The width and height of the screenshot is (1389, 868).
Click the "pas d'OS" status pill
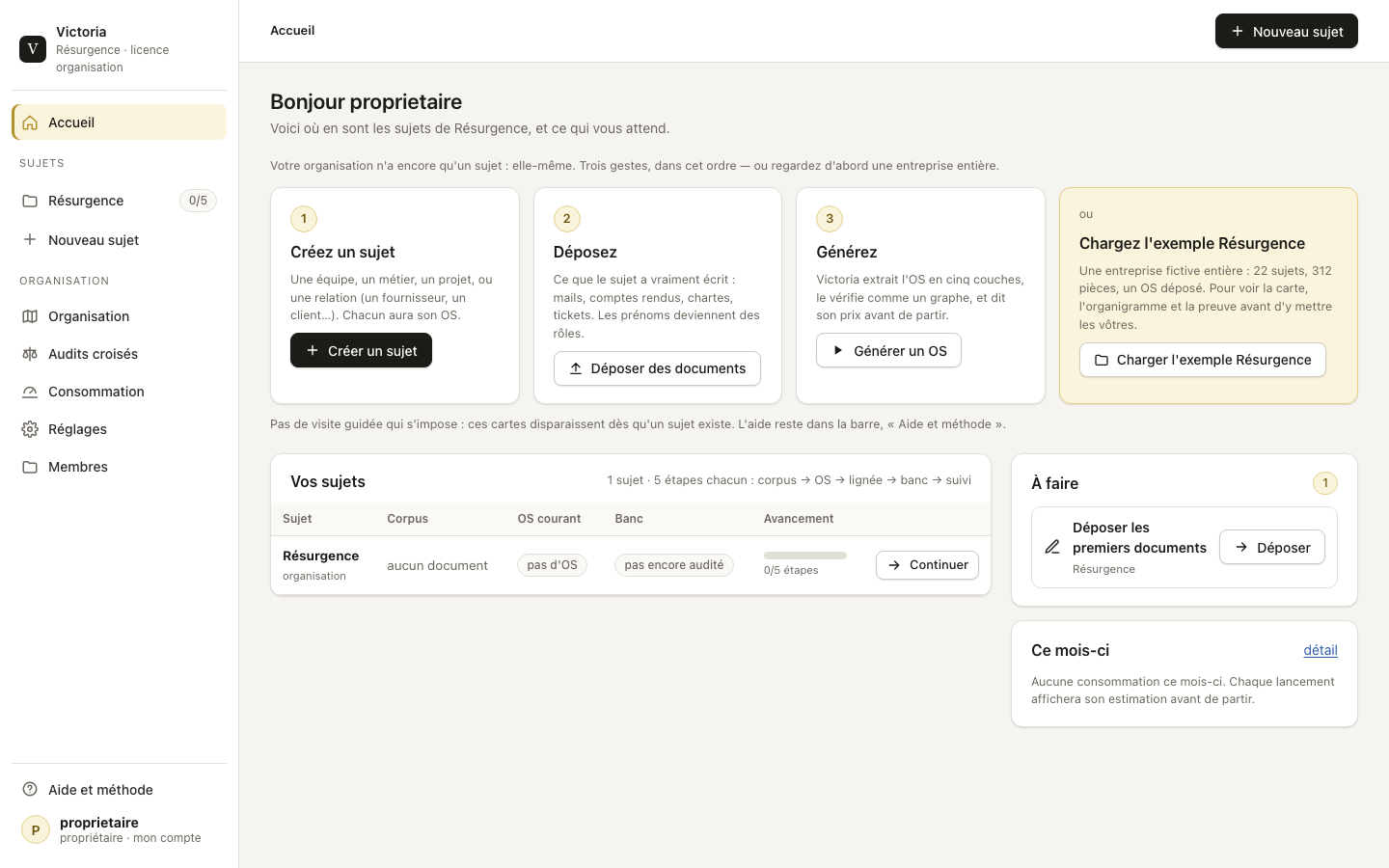tap(552, 565)
